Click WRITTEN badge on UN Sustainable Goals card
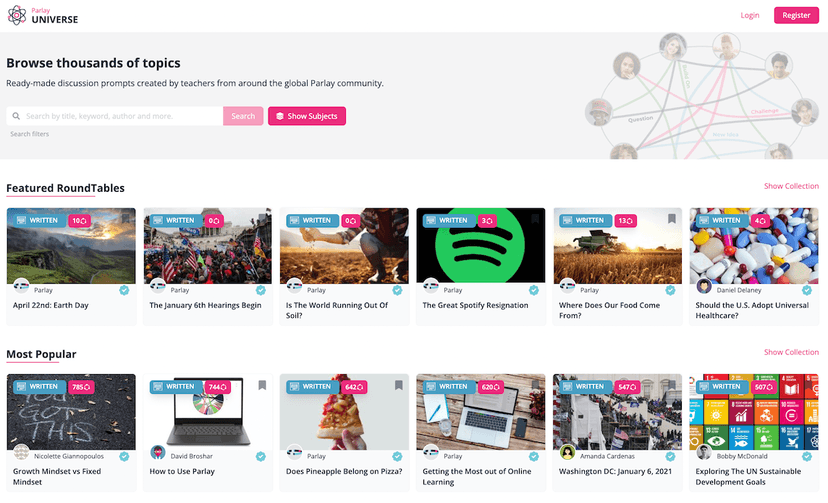828x503 pixels. click(722, 387)
